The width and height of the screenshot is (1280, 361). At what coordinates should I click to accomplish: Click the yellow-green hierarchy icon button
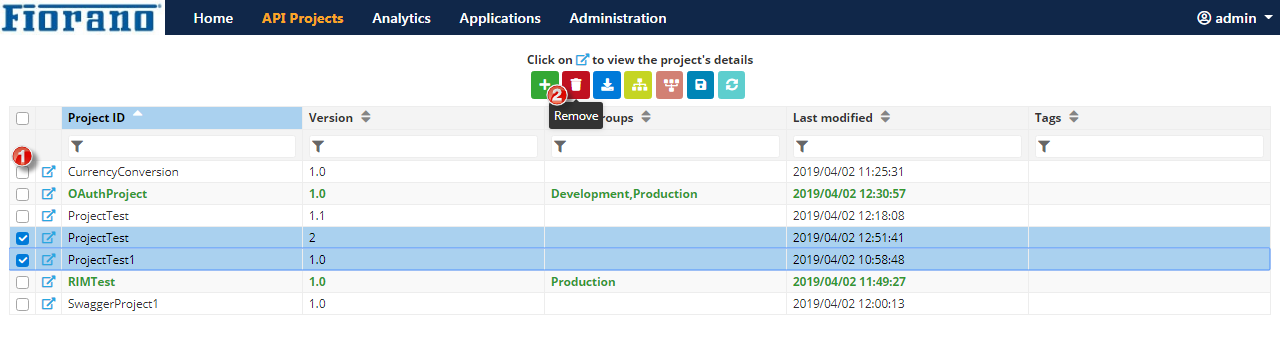[638, 85]
